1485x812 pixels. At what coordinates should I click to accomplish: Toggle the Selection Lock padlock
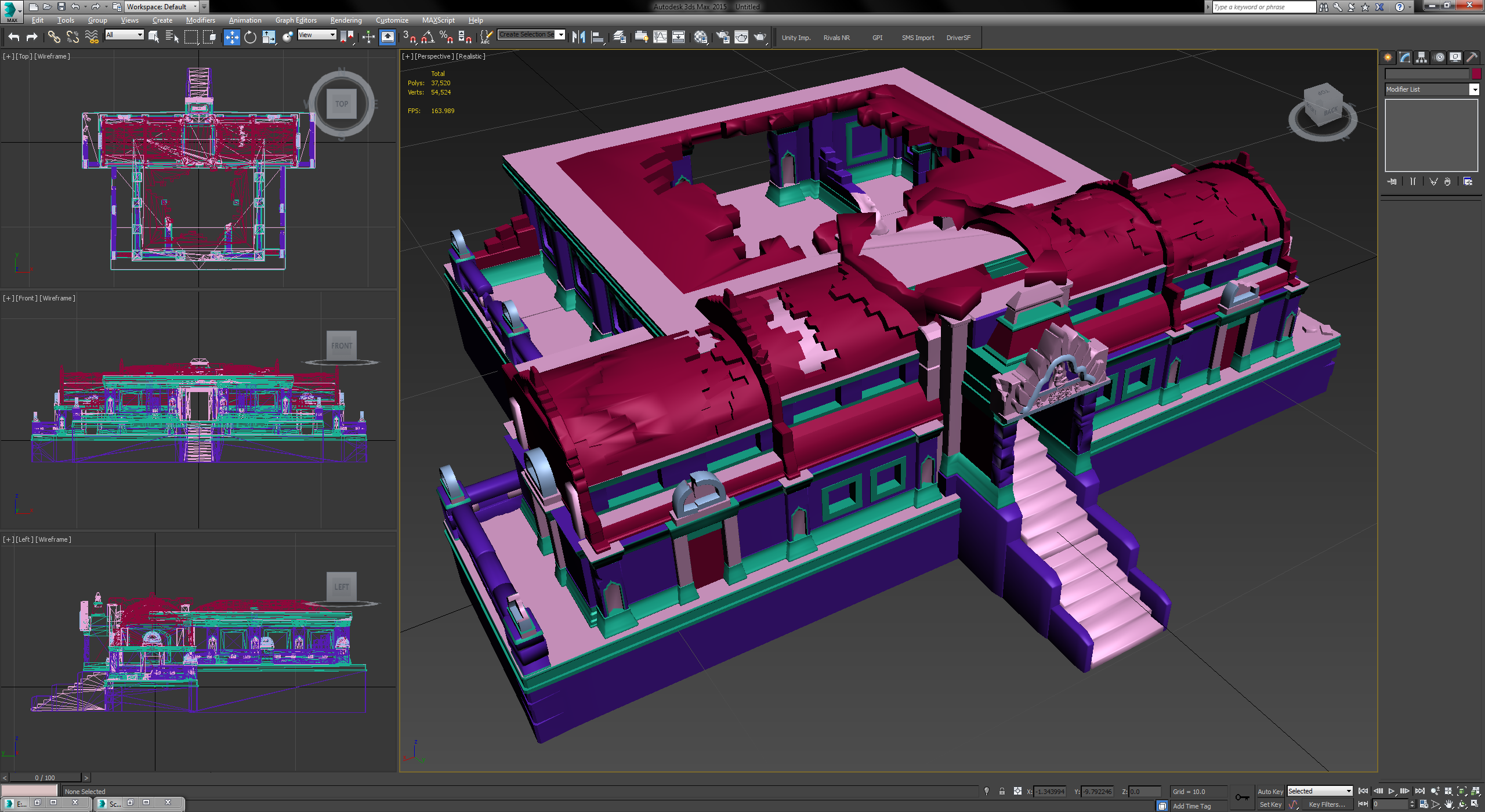point(1002,792)
